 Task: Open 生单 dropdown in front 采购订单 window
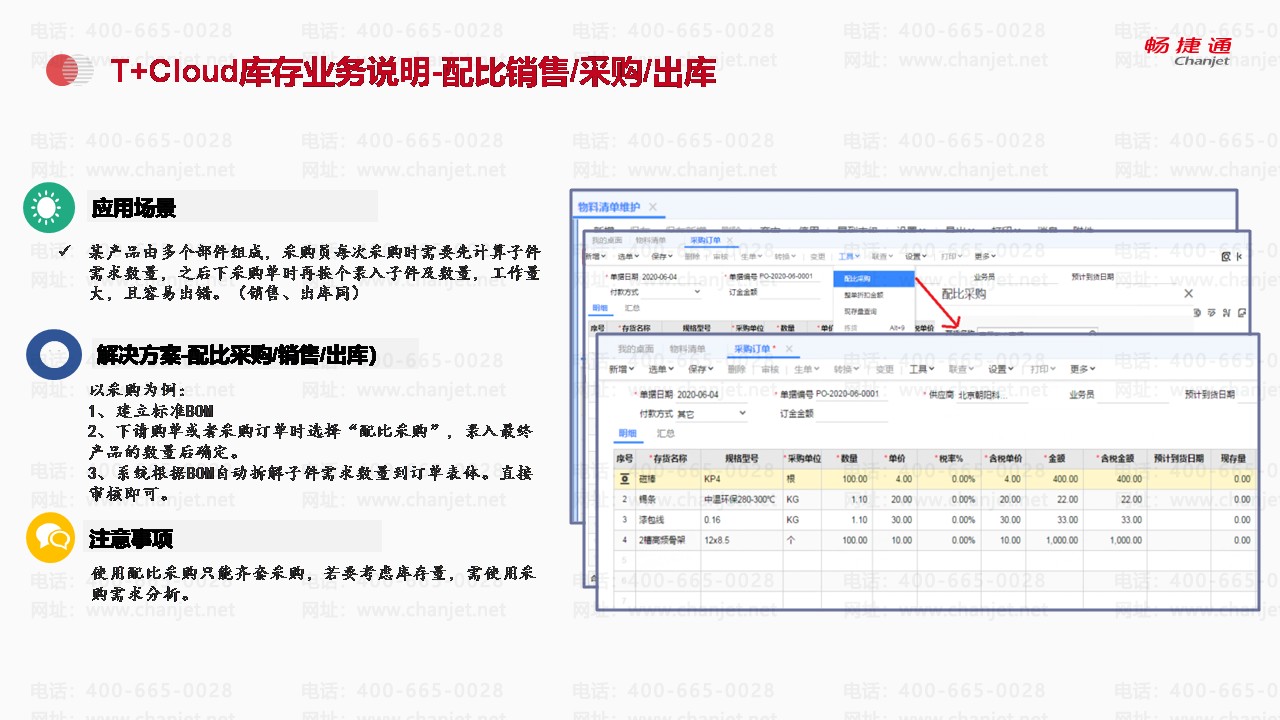(x=805, y=369)
